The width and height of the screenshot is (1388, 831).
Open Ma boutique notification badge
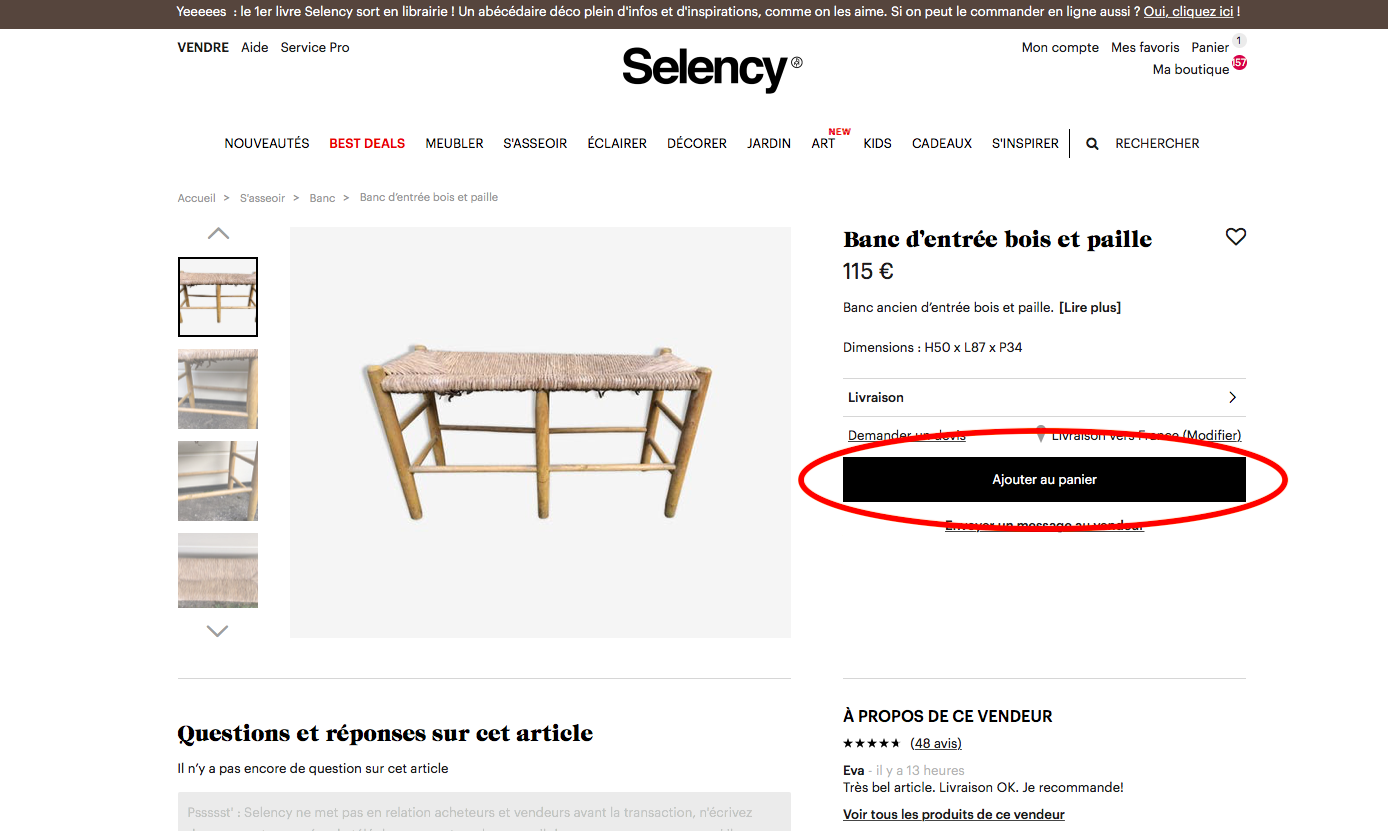pos(1239,62)
